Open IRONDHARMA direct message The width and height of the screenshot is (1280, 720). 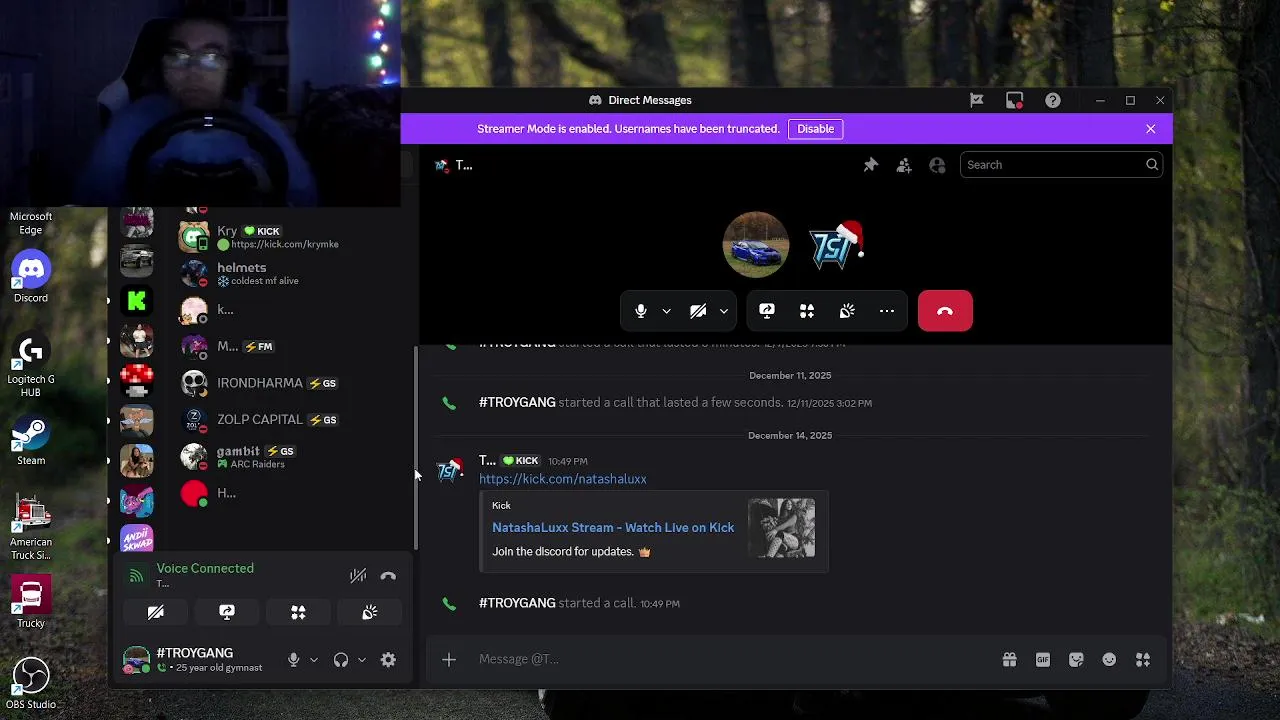(x=290, y=383)
